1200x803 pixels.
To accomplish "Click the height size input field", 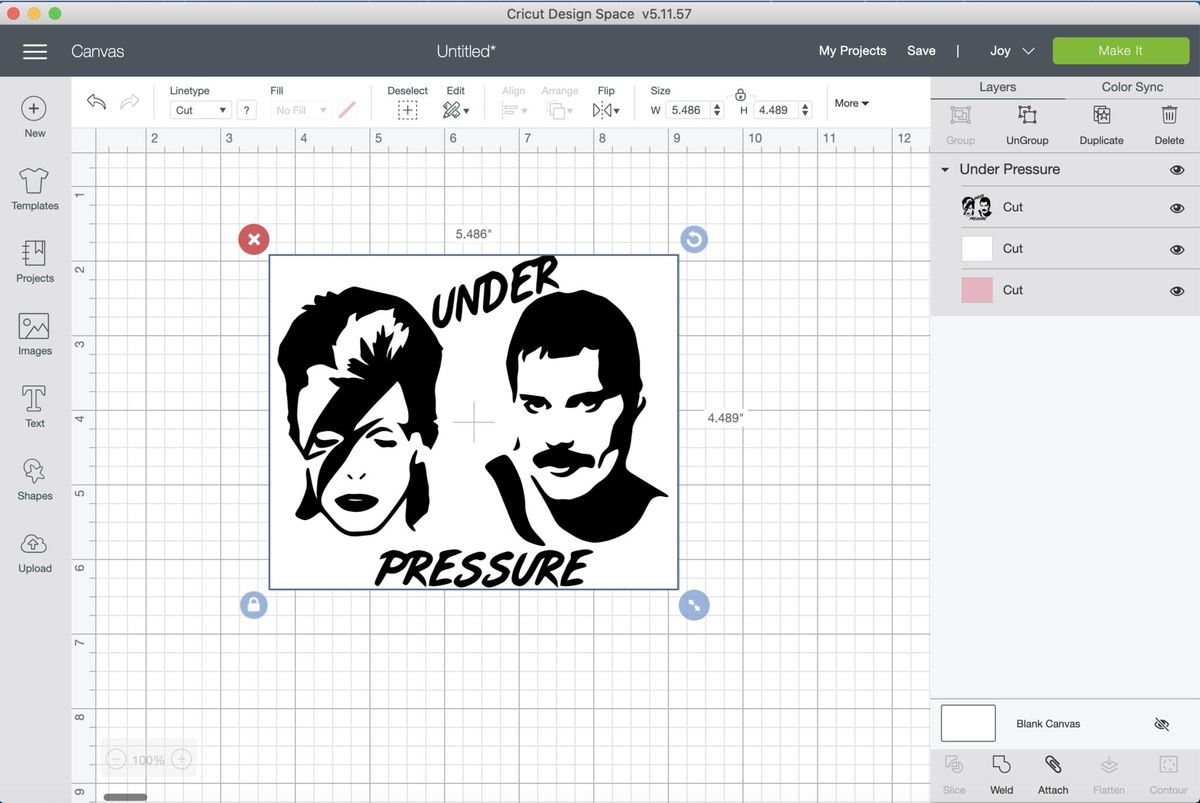I will coord(774,110).
